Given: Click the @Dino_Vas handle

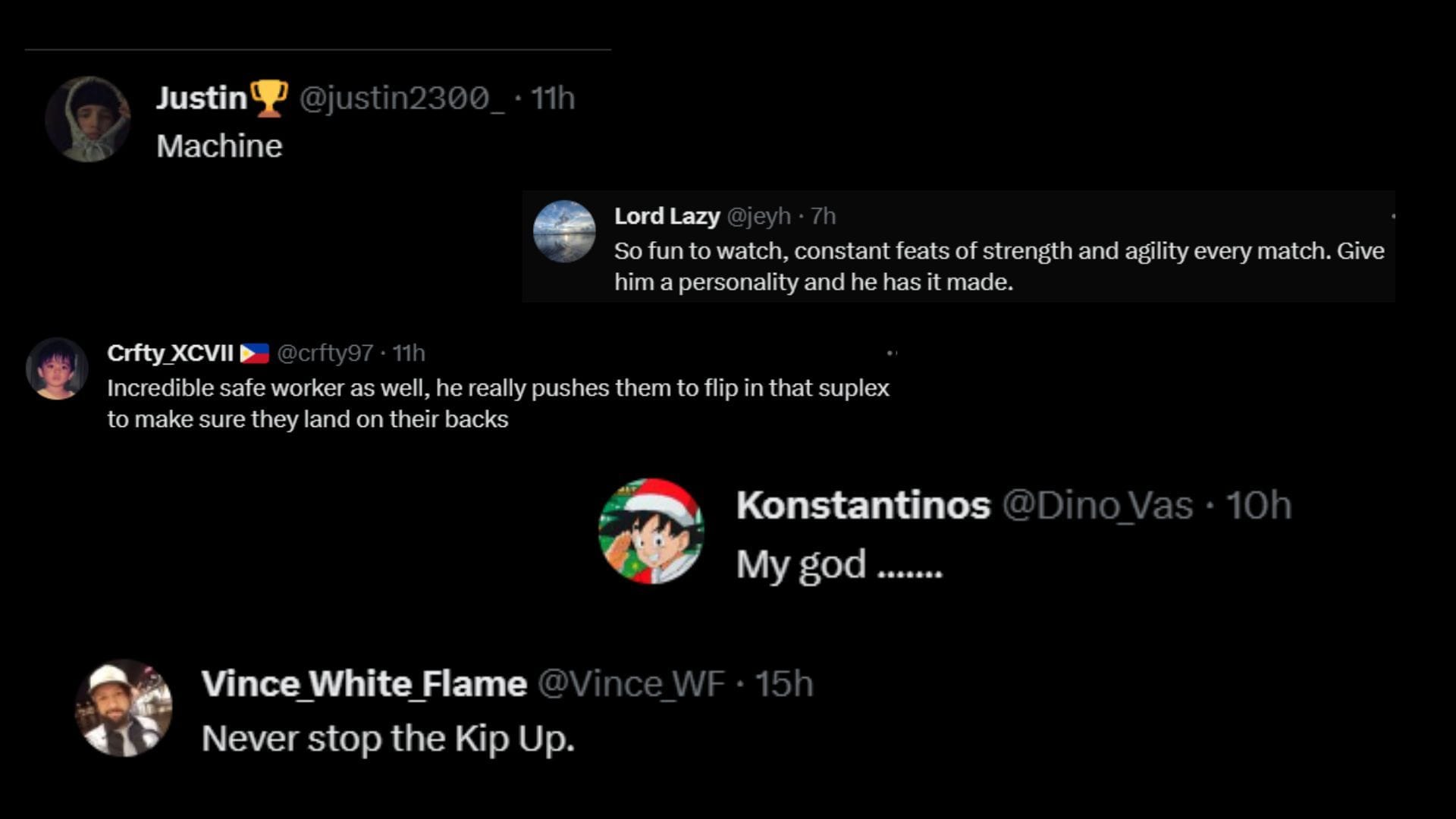Looking at the screenshot, I should pos(1097,505).
